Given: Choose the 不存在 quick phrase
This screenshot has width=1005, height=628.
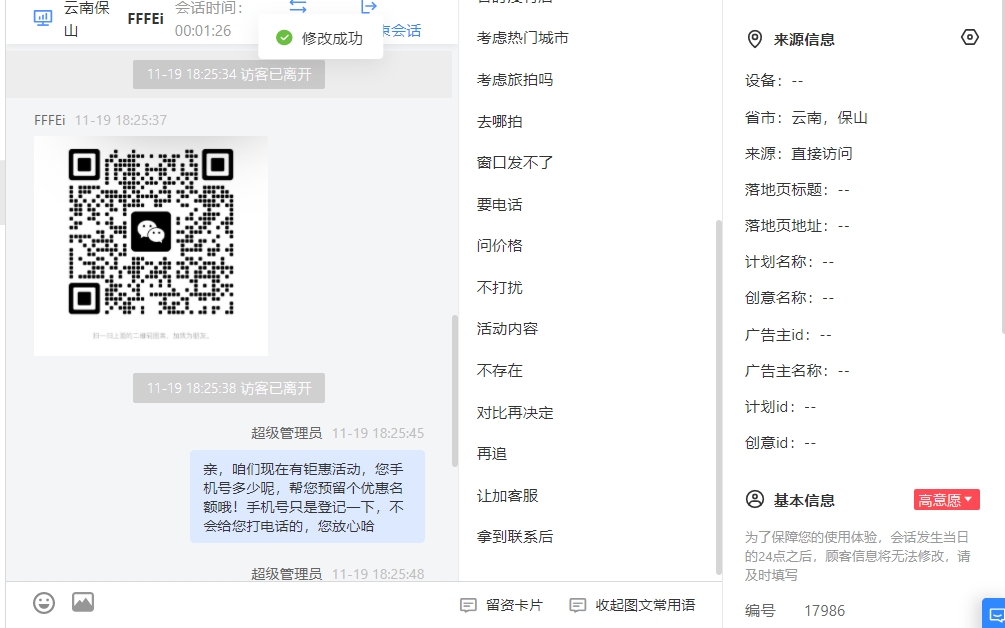Looking at the screenshot, I should pos(499,370).
